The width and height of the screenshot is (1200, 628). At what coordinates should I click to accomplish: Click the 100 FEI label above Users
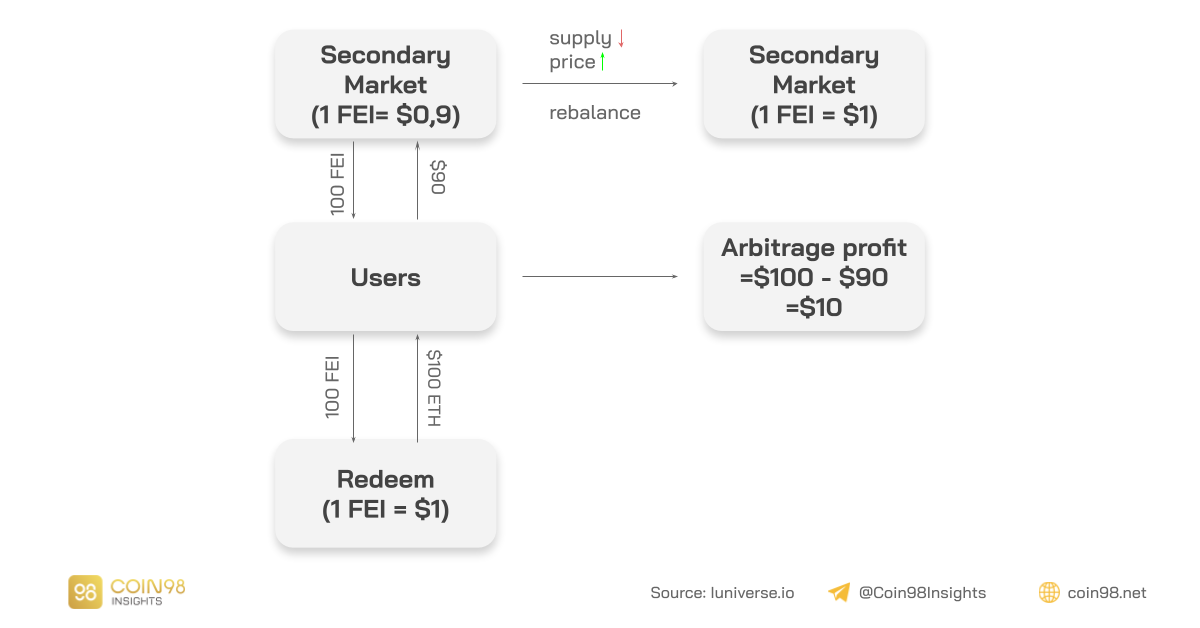tap(338, 181)
